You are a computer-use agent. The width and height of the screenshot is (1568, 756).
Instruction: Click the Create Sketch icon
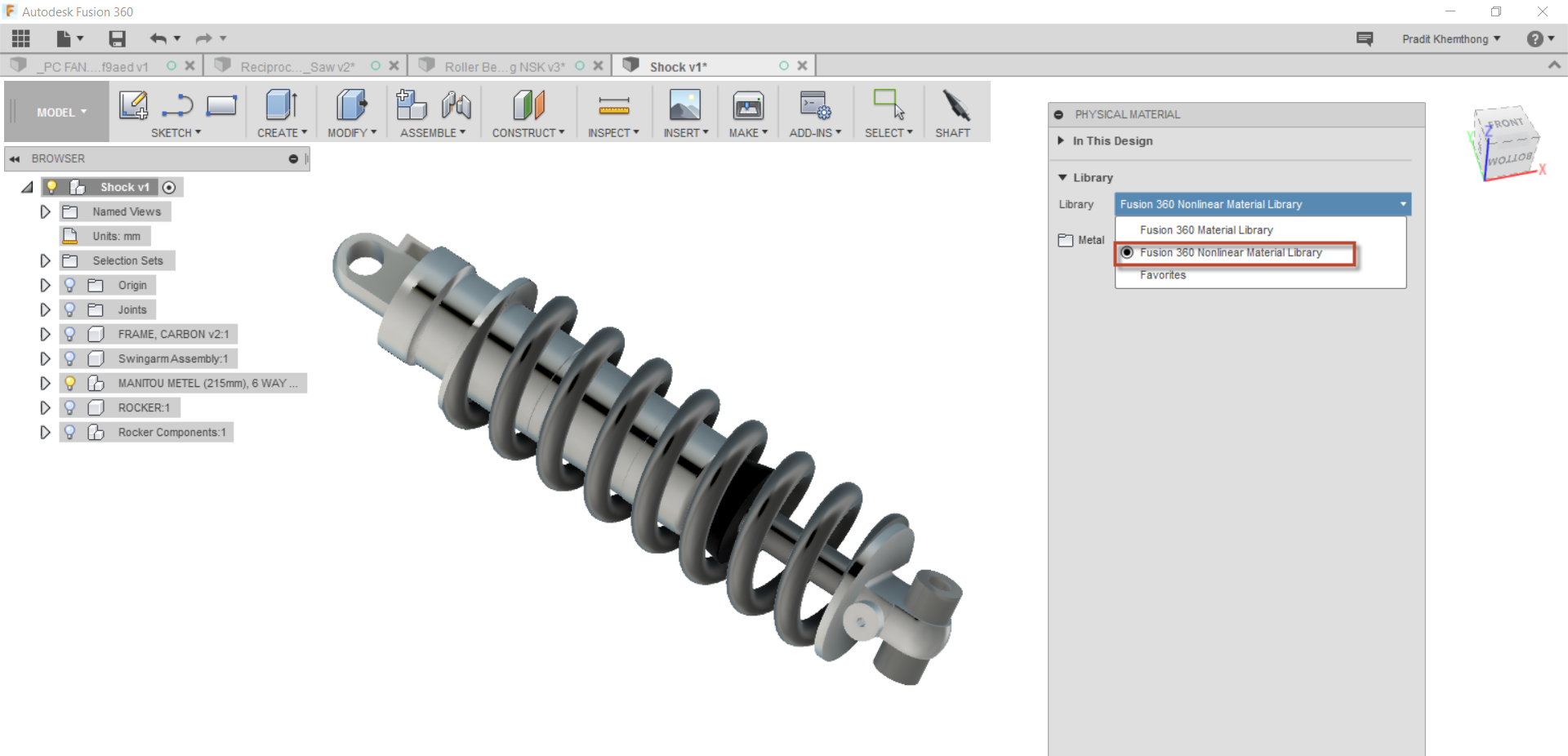point(133,105)
